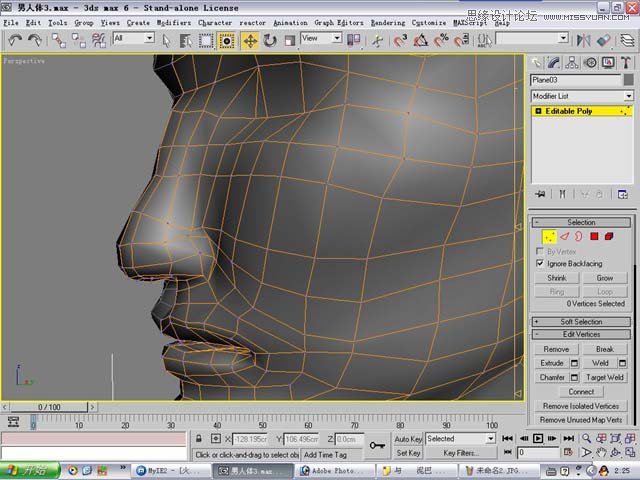Switch to Polygon sub-object level
This screenshot has height=480, width=640.
point(594,237)
